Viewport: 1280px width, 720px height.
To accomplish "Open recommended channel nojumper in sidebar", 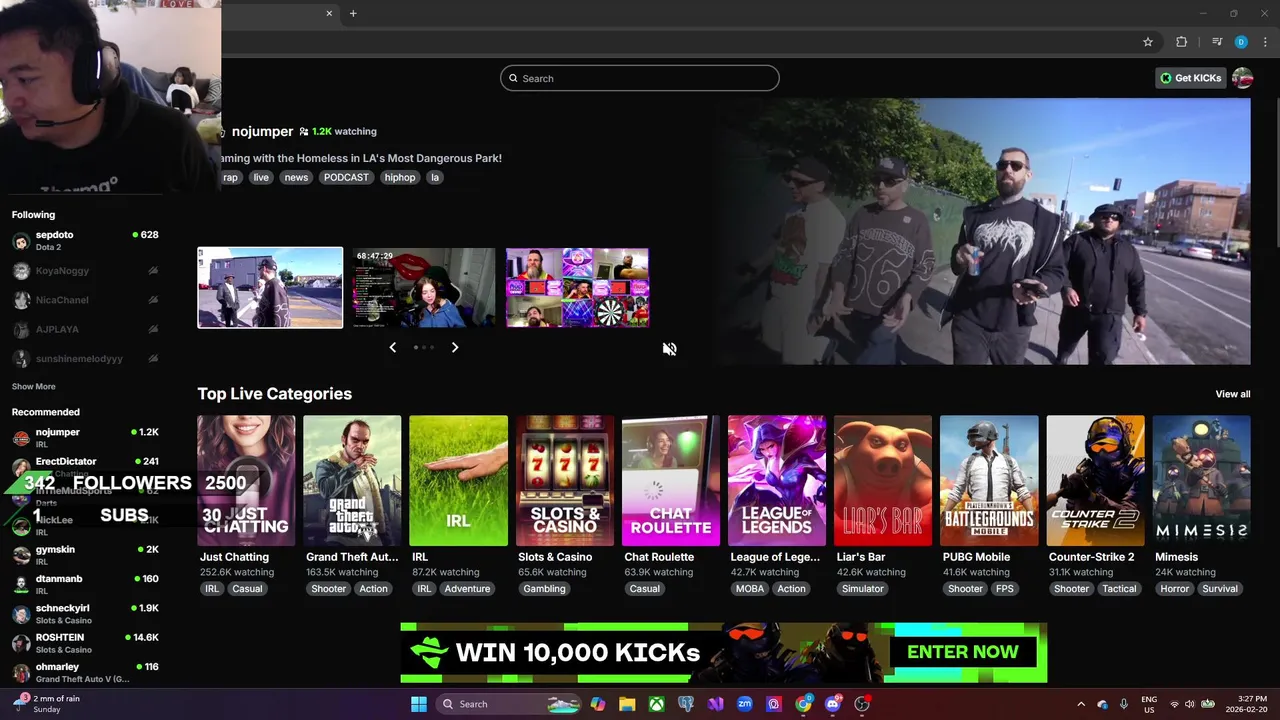I will point(85,438).
